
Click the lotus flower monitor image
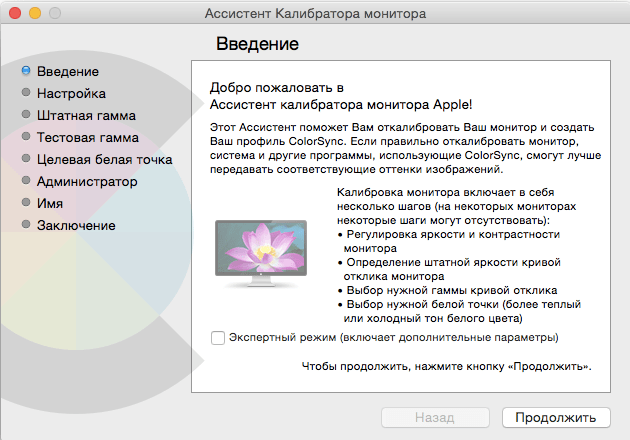(x=261, y=253)
